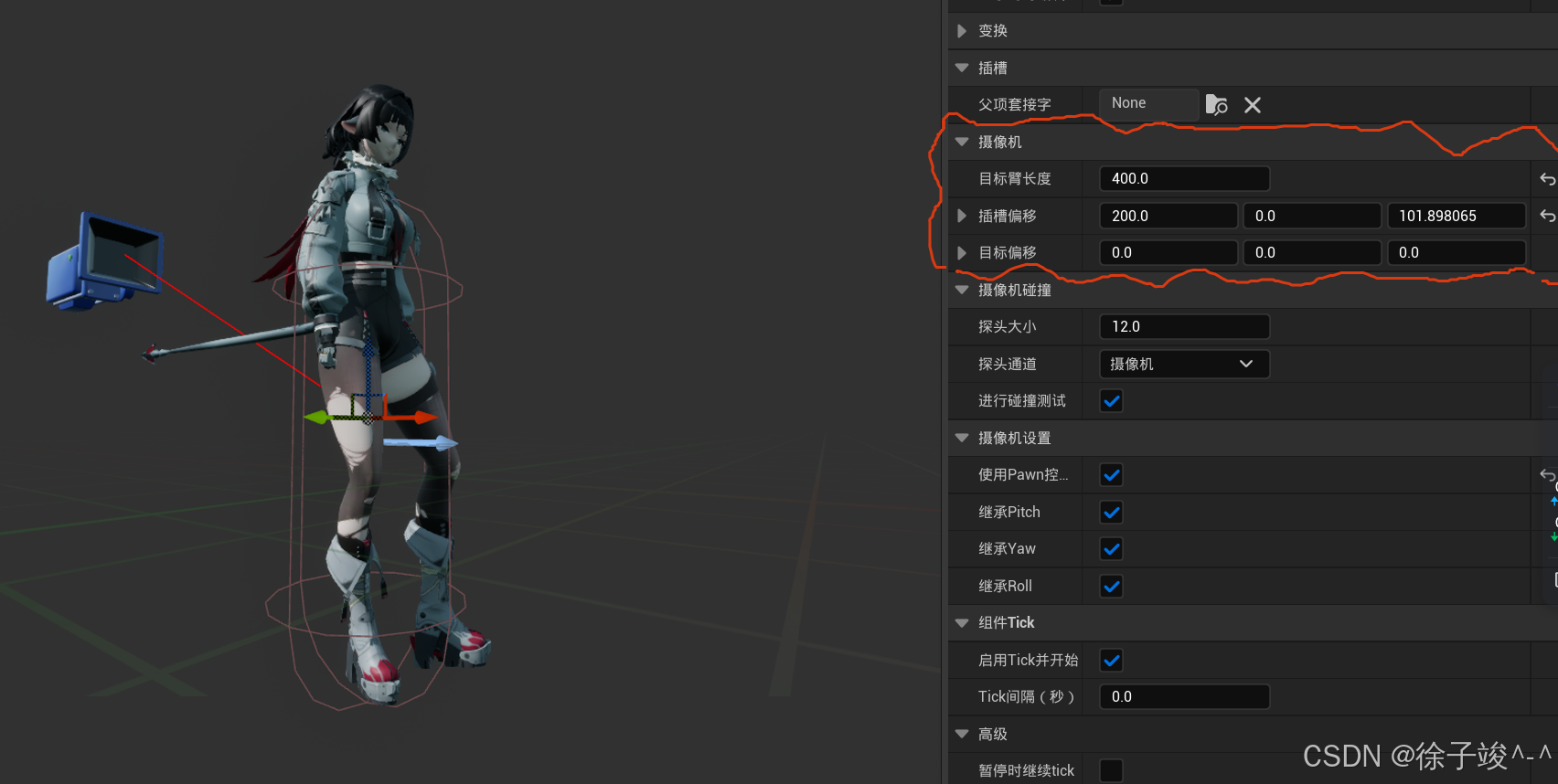Image resolution: width=1558 pixels, height=784 pixels.
Task: Expand the 变换 section
Action: point(961,31)
